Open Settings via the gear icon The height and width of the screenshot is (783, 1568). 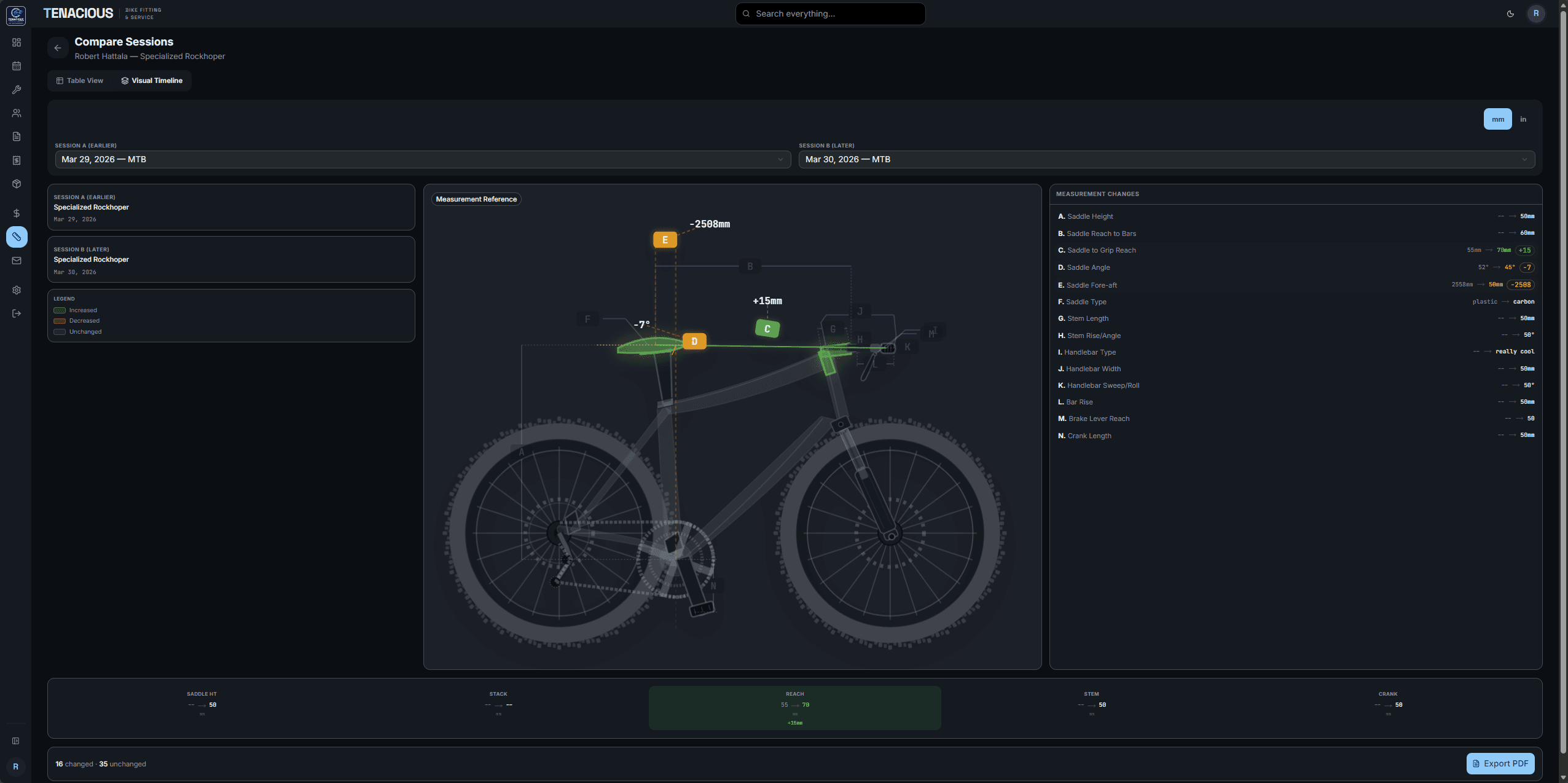point(17,289)
